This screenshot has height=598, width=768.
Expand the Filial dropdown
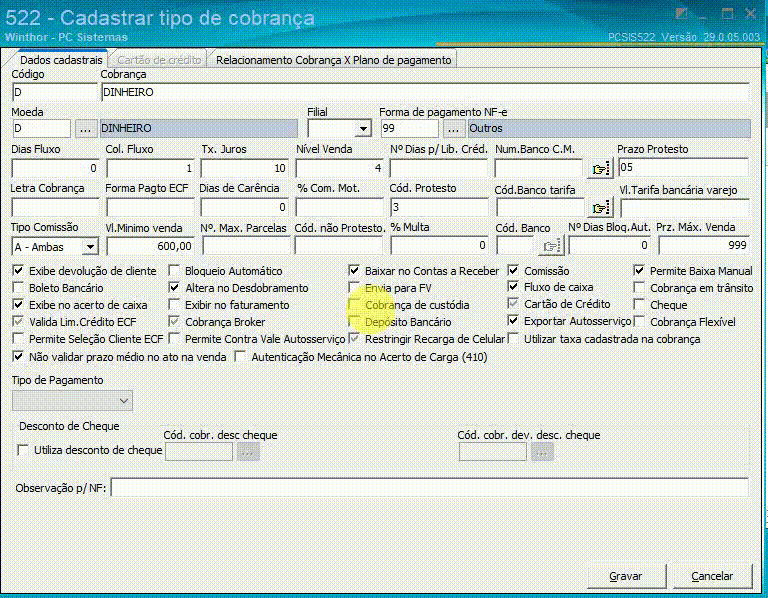363,129
